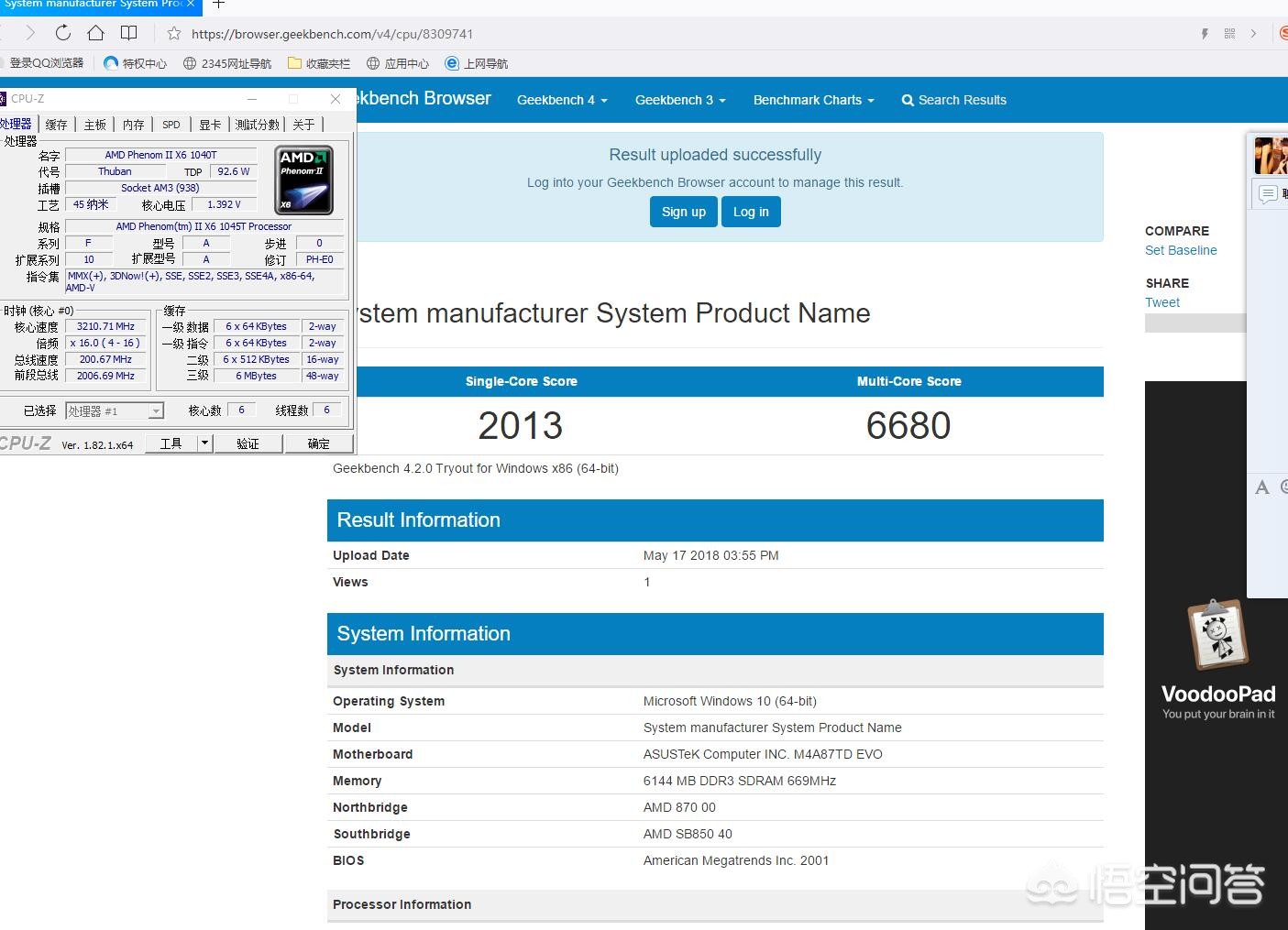The width and height of the screenshot is (1288, 930).
Task: Go forward with the browser arrow
Action: (29, 33)
